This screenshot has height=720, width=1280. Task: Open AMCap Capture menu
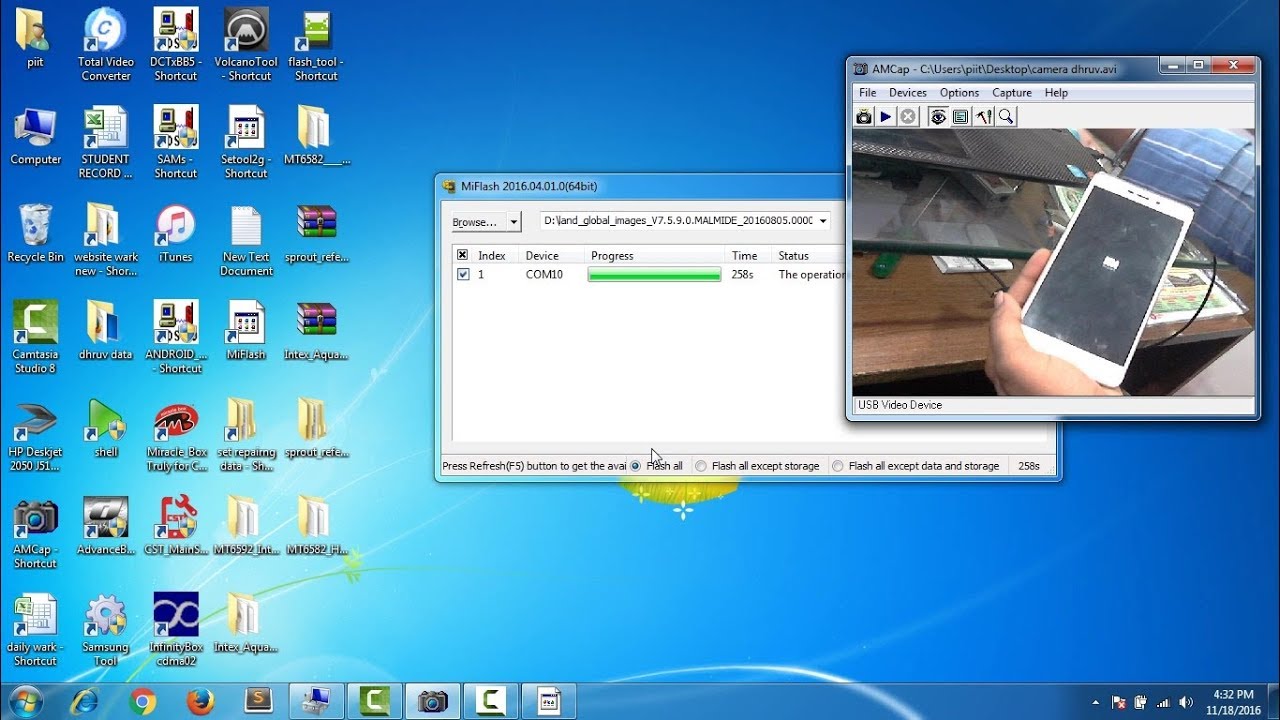tap(1012, 93)
